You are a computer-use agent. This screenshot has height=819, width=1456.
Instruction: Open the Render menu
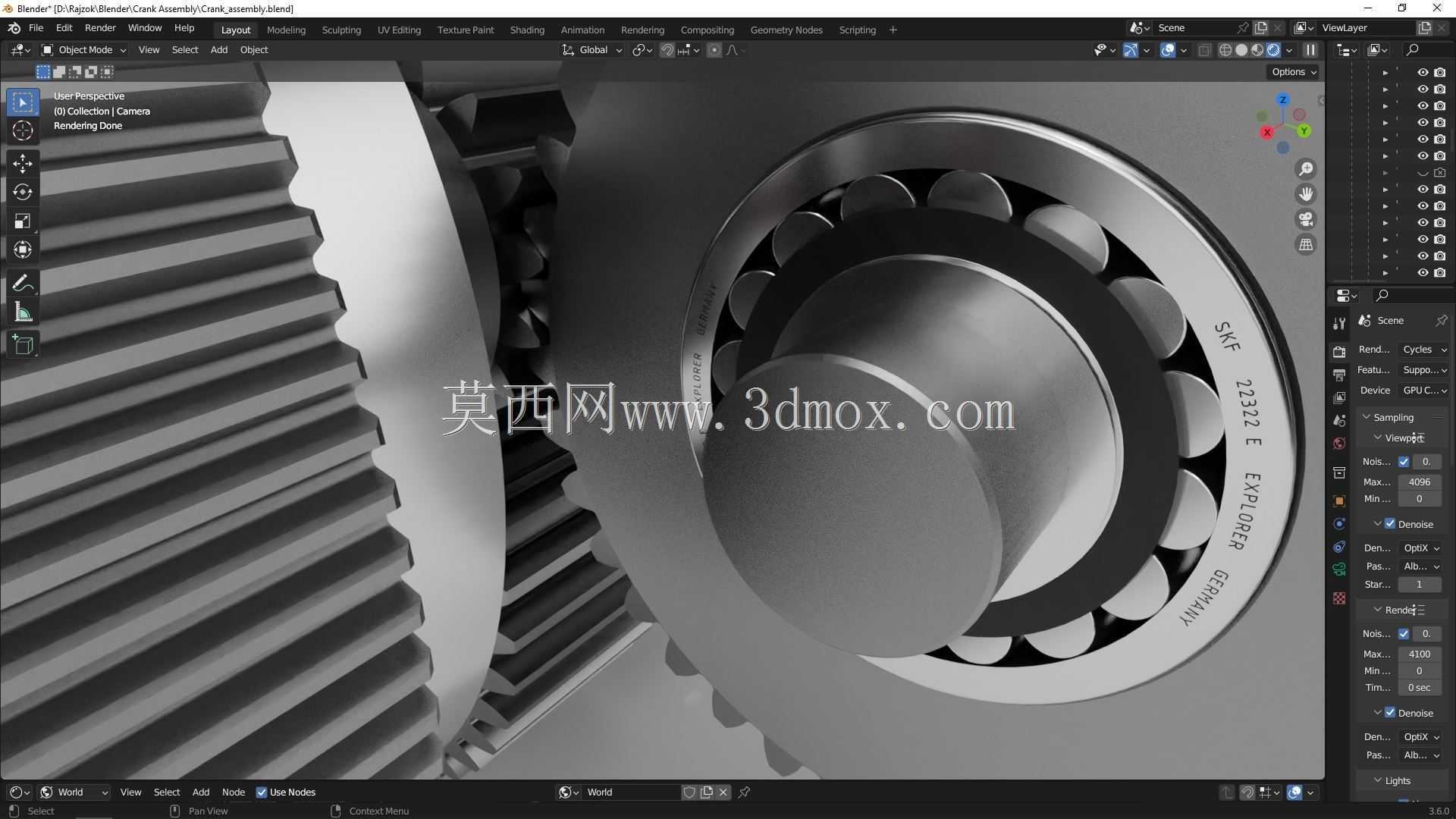pos(100,28)
